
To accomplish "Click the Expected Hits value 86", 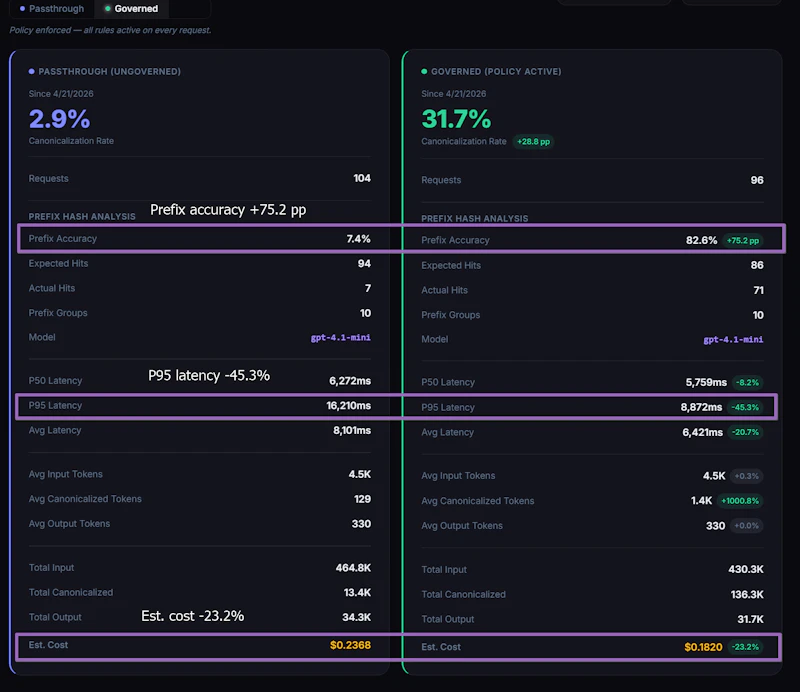I will (757, 265).
